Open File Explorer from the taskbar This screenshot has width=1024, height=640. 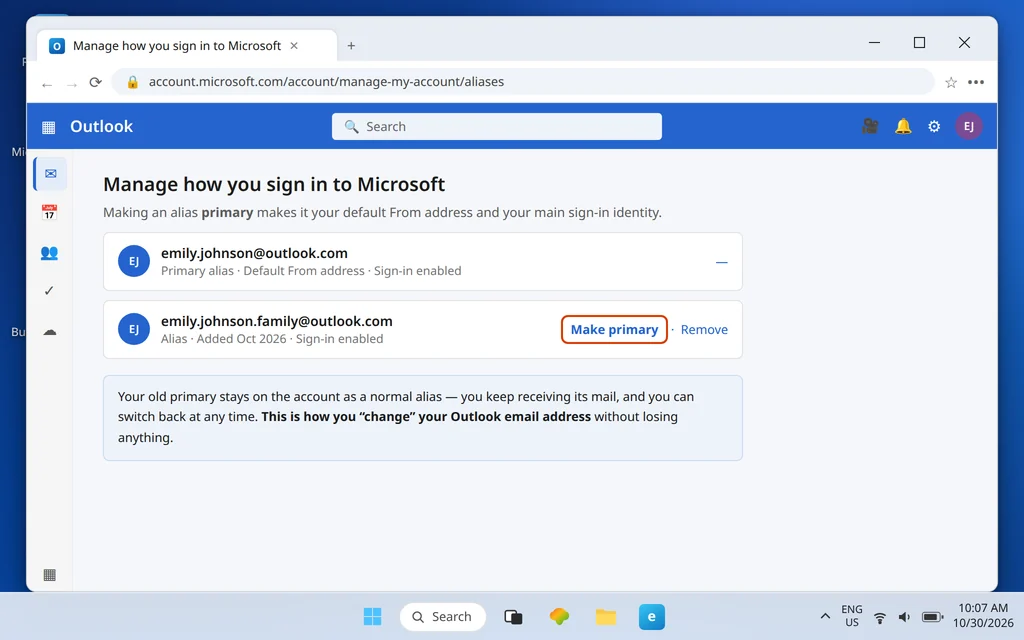tap(605, 616)
